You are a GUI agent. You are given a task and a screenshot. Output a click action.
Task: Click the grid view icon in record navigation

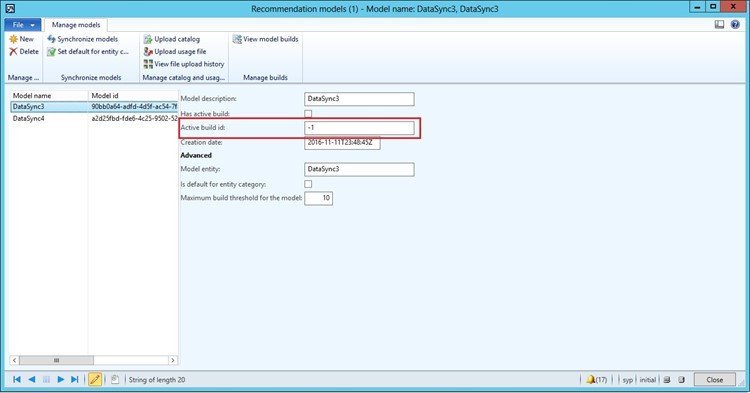click(x=46, y=380)
